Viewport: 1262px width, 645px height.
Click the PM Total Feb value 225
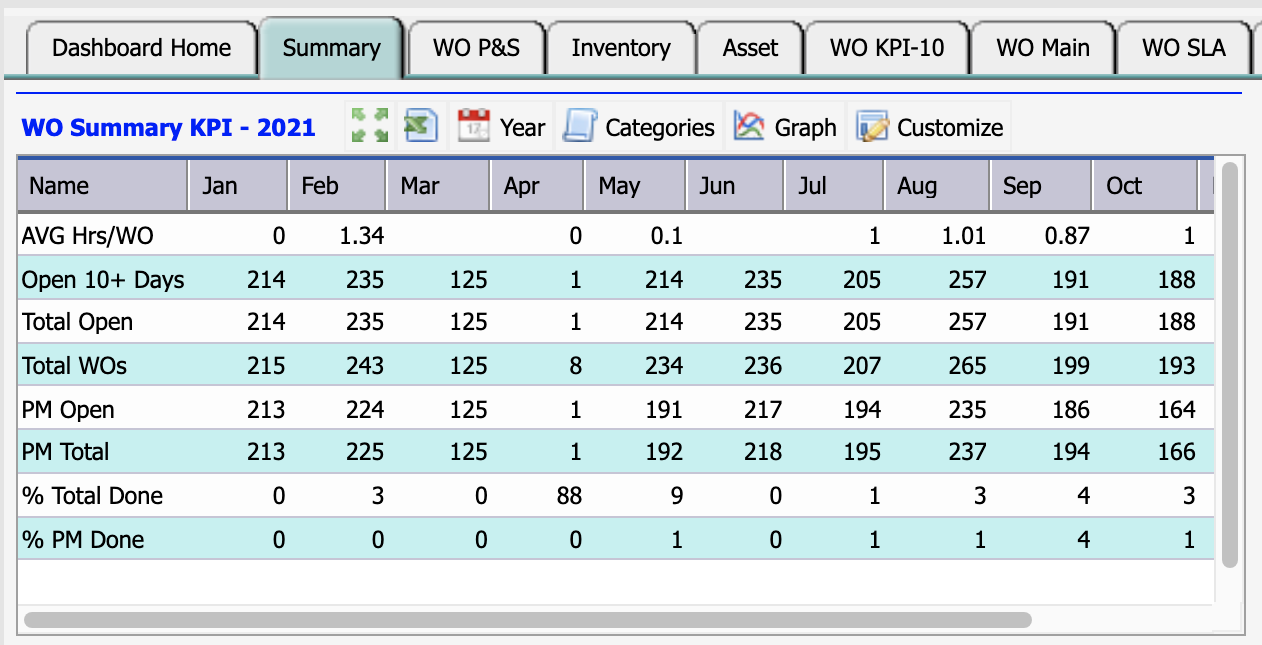pos(364,452)
